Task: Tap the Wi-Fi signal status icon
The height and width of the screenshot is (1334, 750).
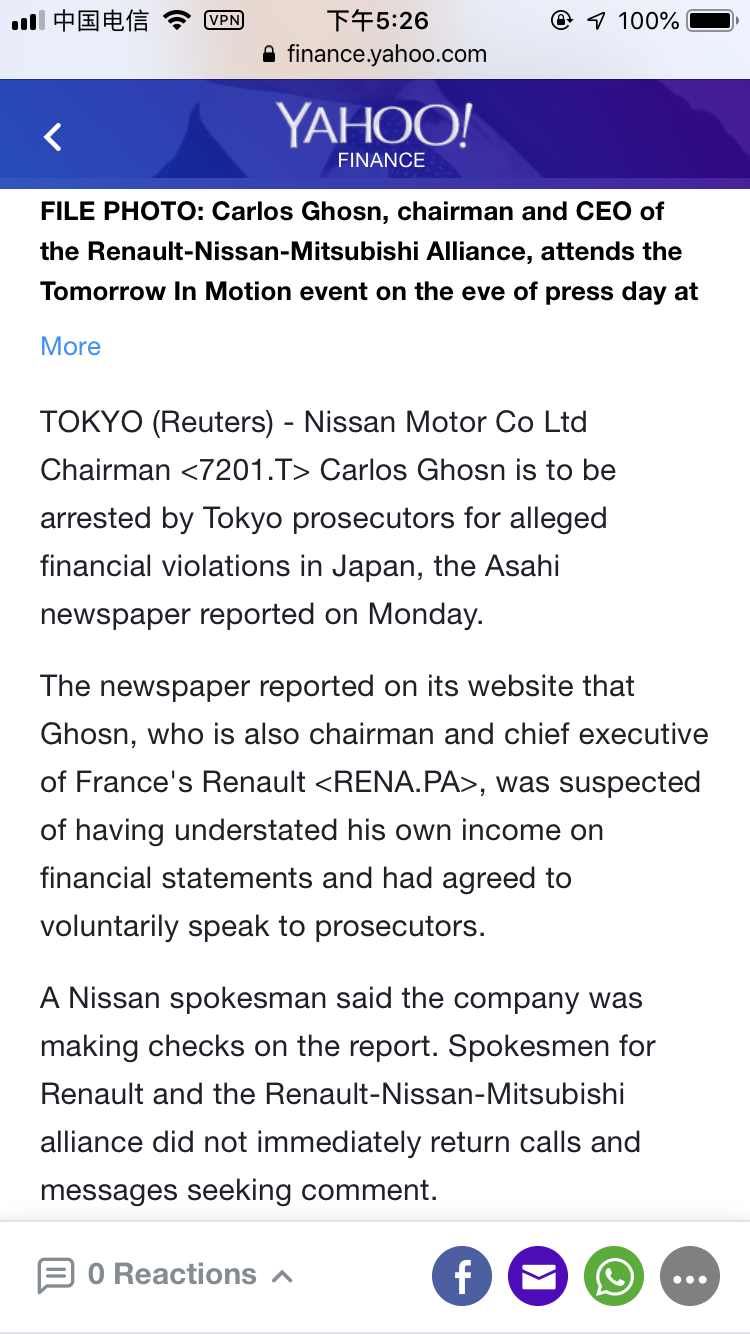Action: coord(177,20)
